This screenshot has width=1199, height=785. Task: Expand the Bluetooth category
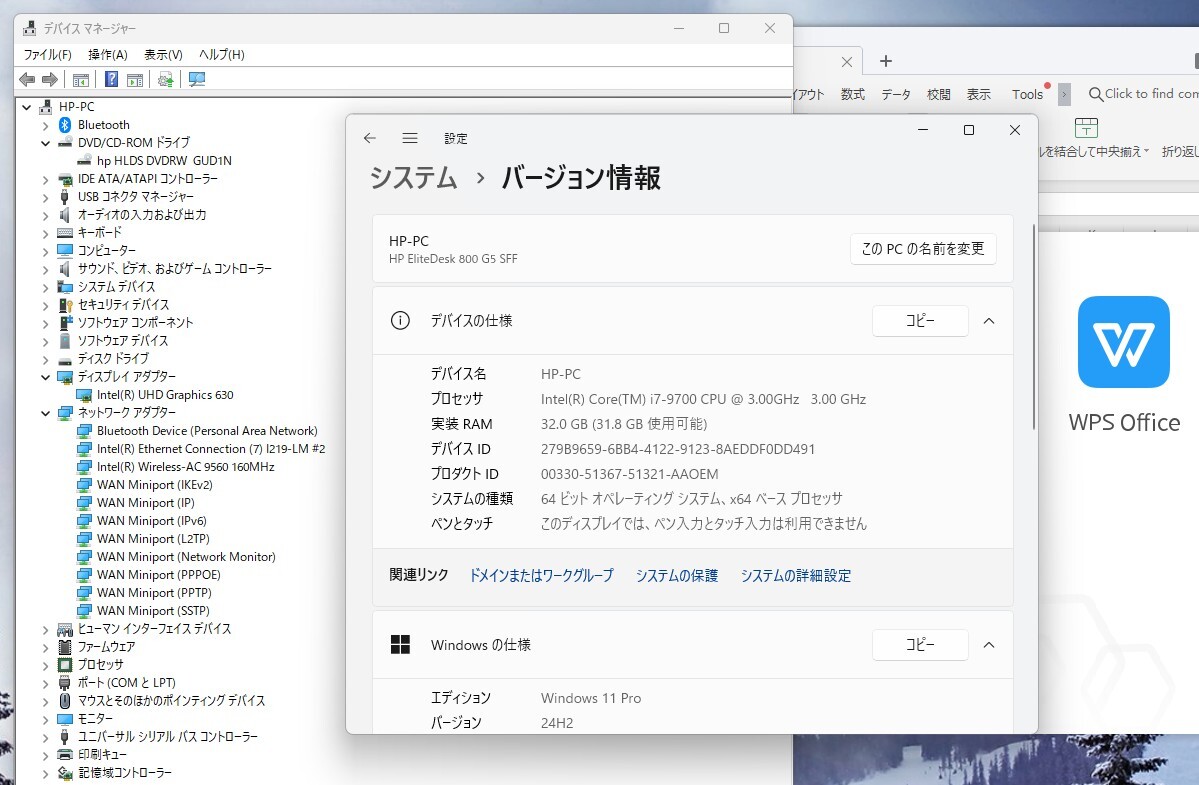[45, 125]
